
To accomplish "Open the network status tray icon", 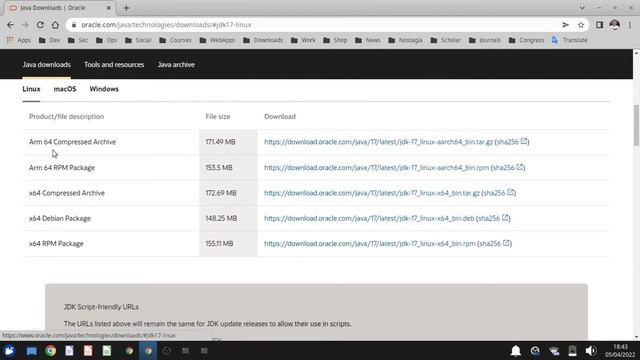I will (554, 351).
